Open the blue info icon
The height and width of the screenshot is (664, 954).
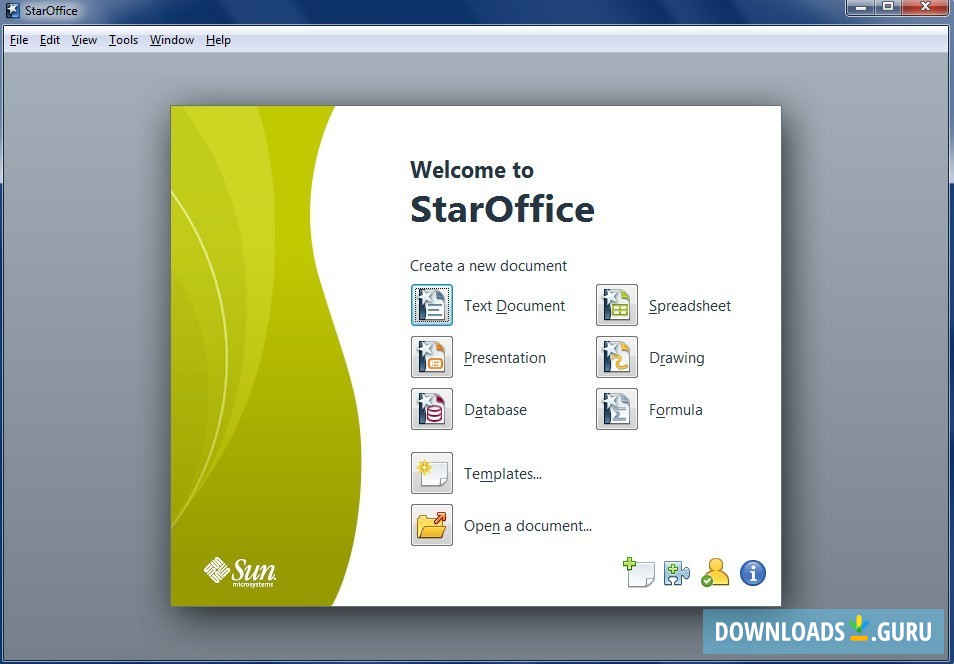(752, 572)
